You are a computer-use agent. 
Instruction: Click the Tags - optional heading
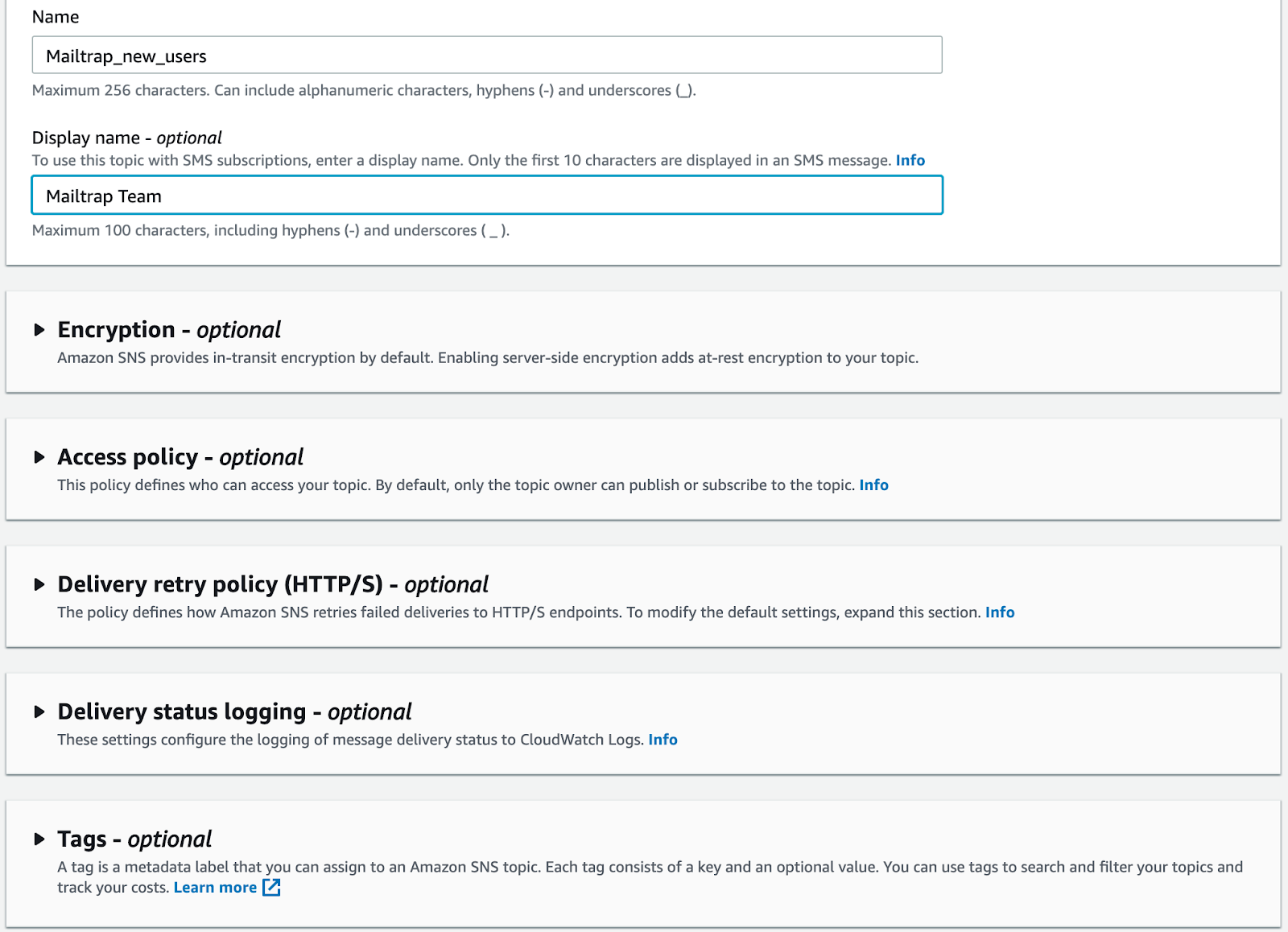tap(134, 839)
